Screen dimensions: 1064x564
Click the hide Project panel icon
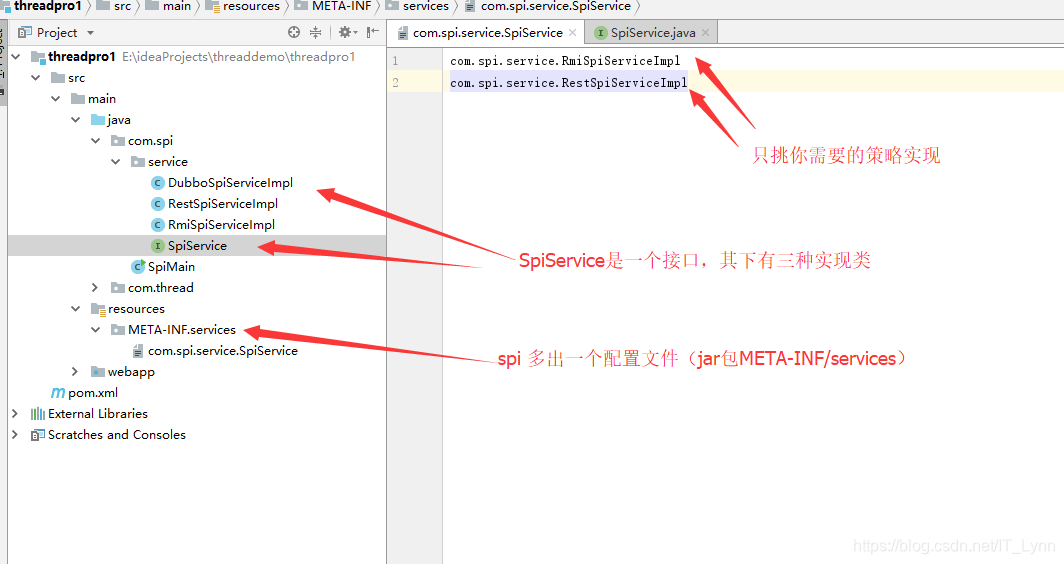click(373, 32)
